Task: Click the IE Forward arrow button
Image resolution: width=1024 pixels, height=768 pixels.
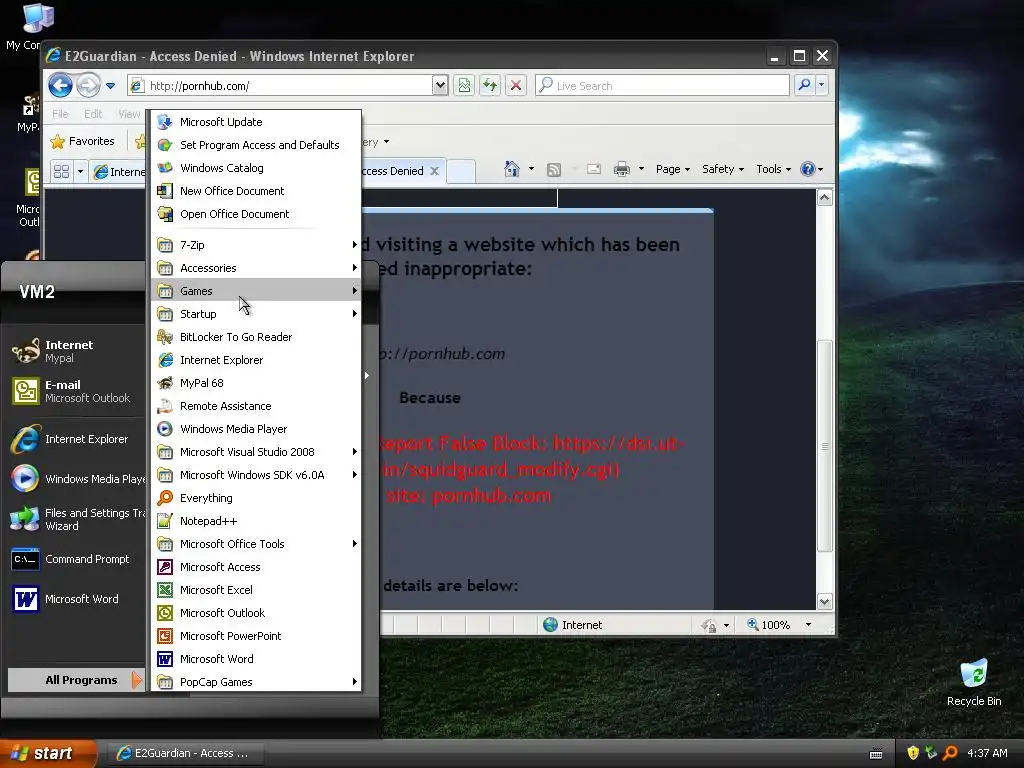Action: click(x=88, y=85)
